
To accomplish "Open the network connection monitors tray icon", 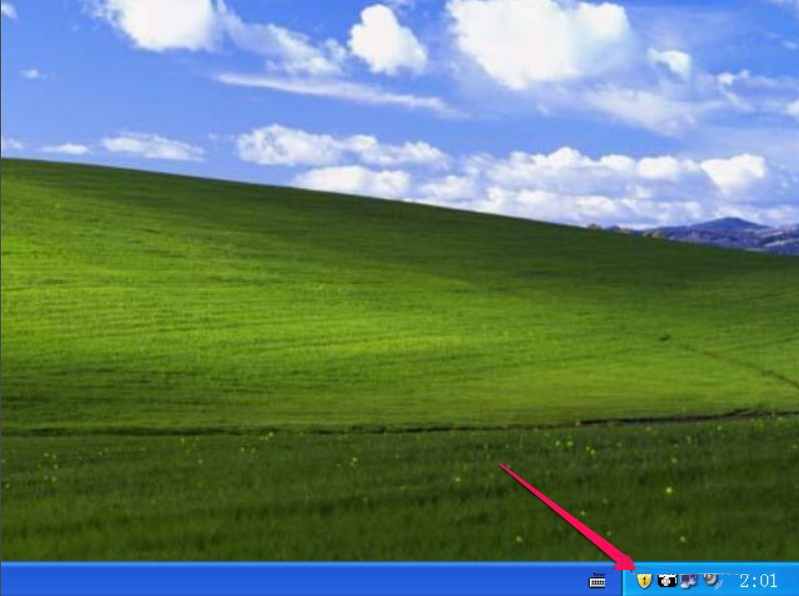I will pyautogui.click(x=688, y=581).
